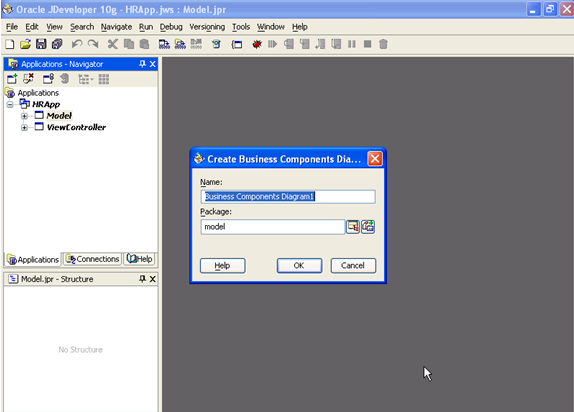Click the Package input field
The image size is (574, 412).
click(x=273, y=227)
